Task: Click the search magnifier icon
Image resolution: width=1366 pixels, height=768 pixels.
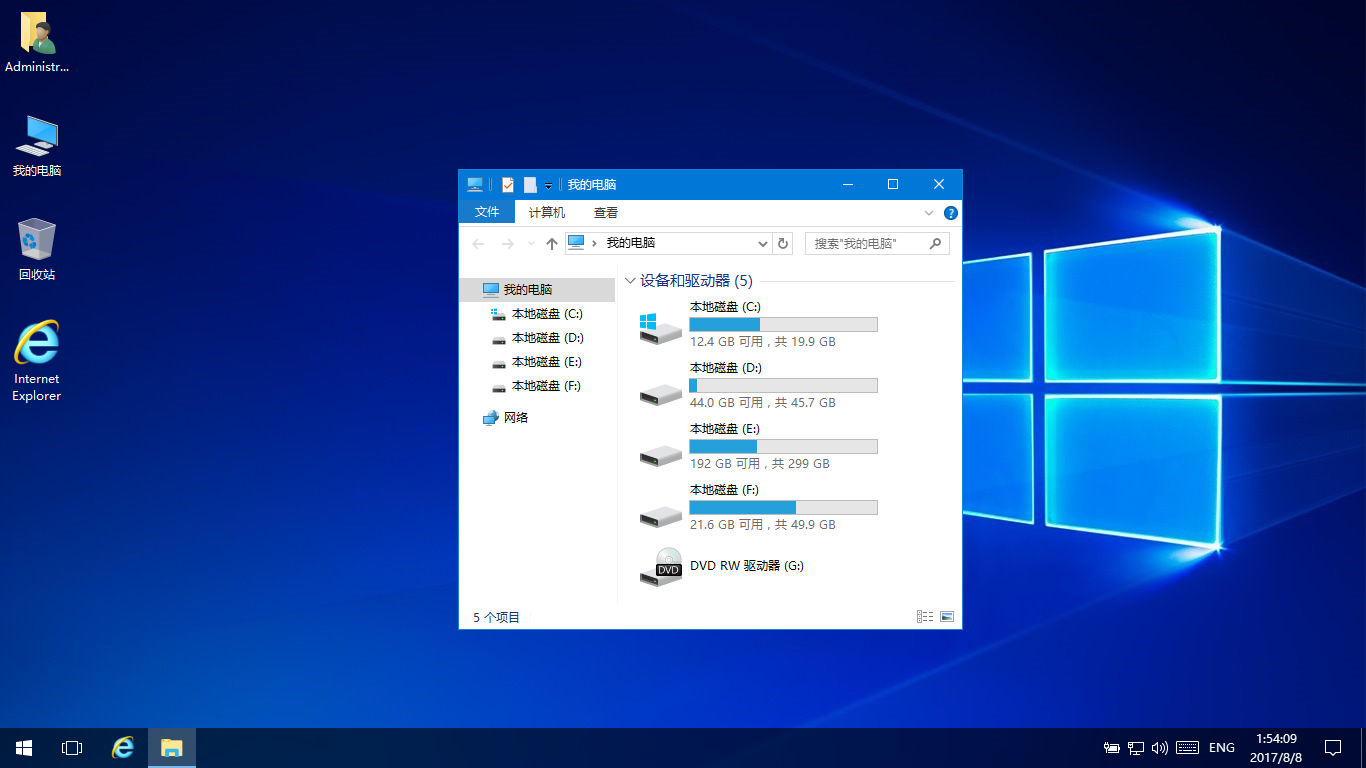Action: pos(936,243)
